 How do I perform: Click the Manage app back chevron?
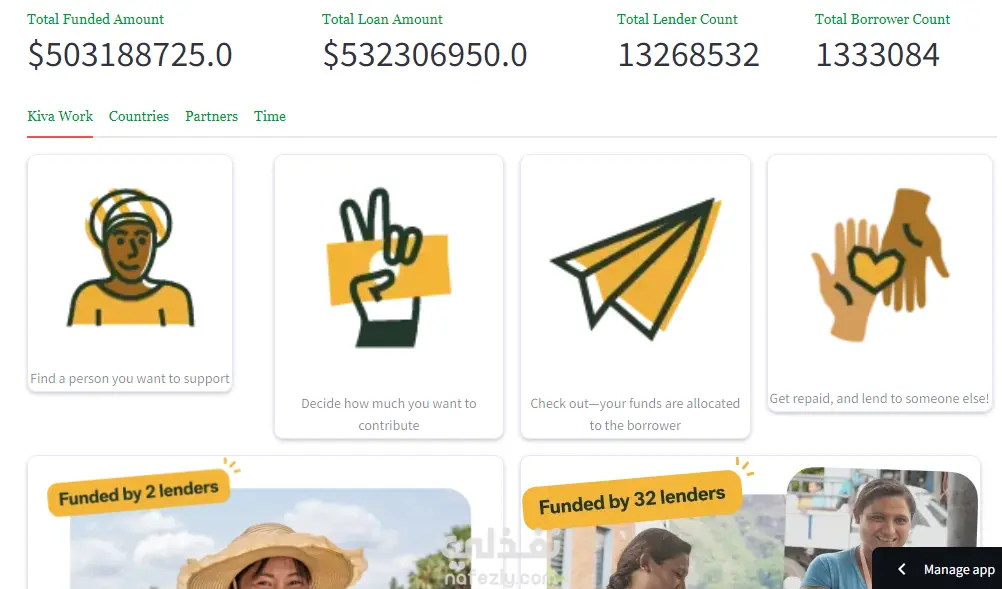click(902, 569)
